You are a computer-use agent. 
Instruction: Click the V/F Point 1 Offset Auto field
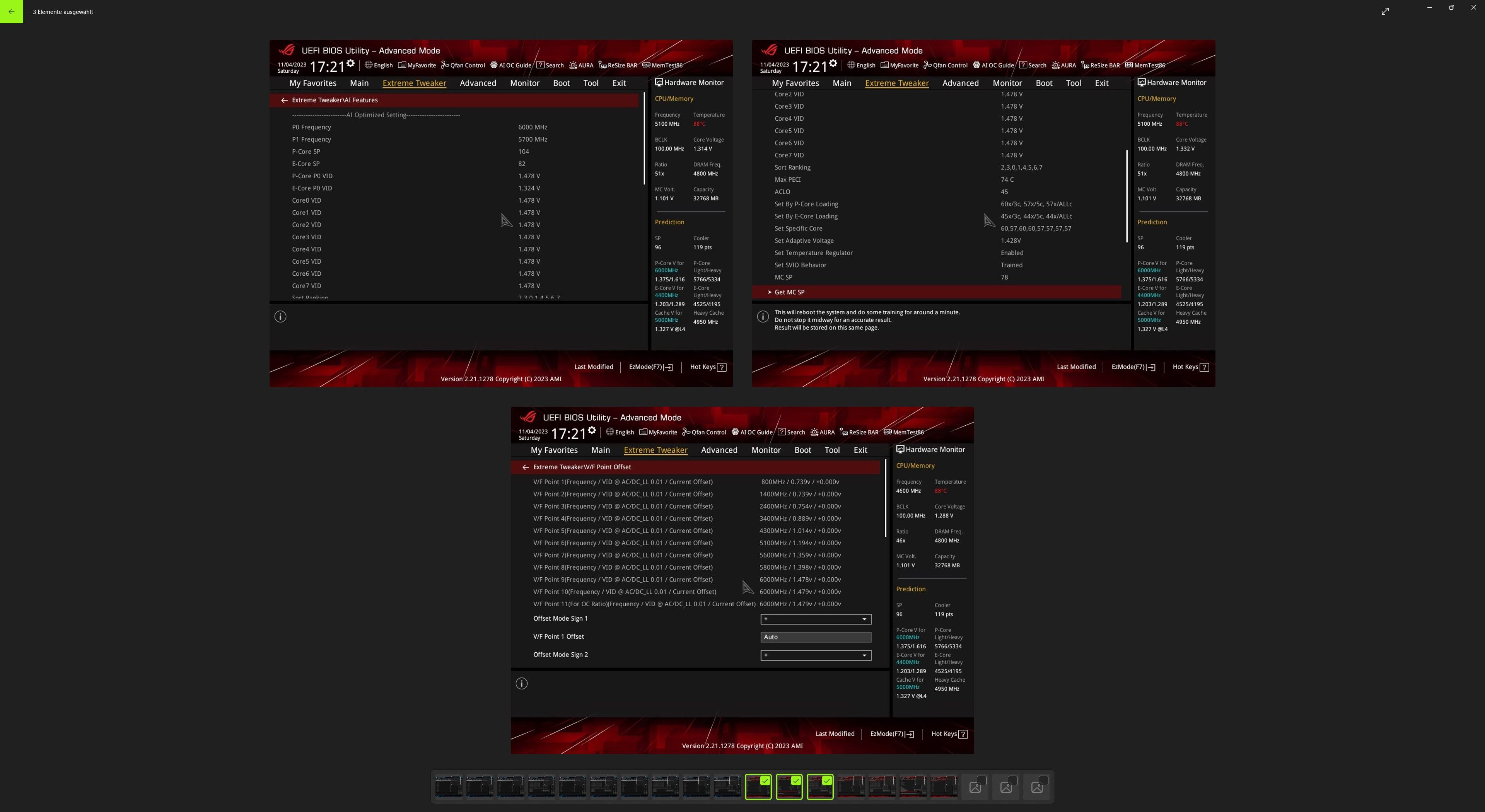(816, 637)
